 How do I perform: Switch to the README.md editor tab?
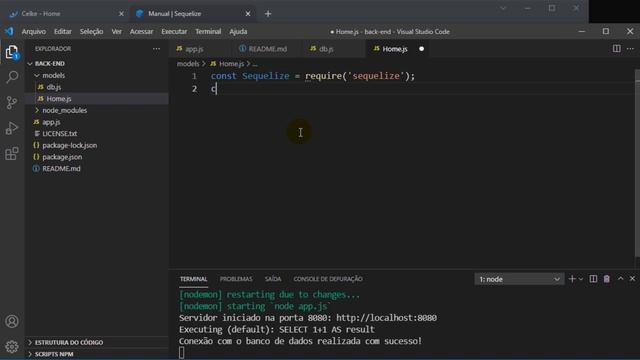(x=267, y=49)
